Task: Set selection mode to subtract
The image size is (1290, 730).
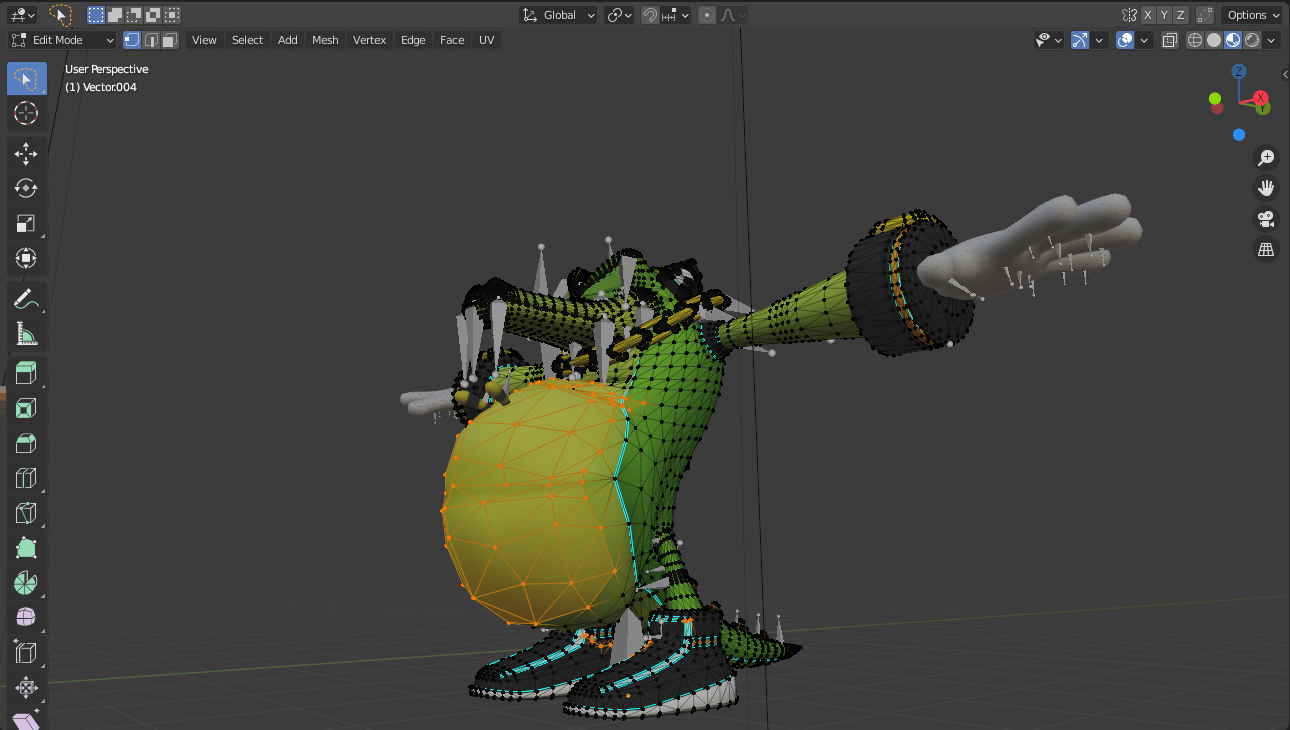Action: pyautogui.click(x=134, y=15)
